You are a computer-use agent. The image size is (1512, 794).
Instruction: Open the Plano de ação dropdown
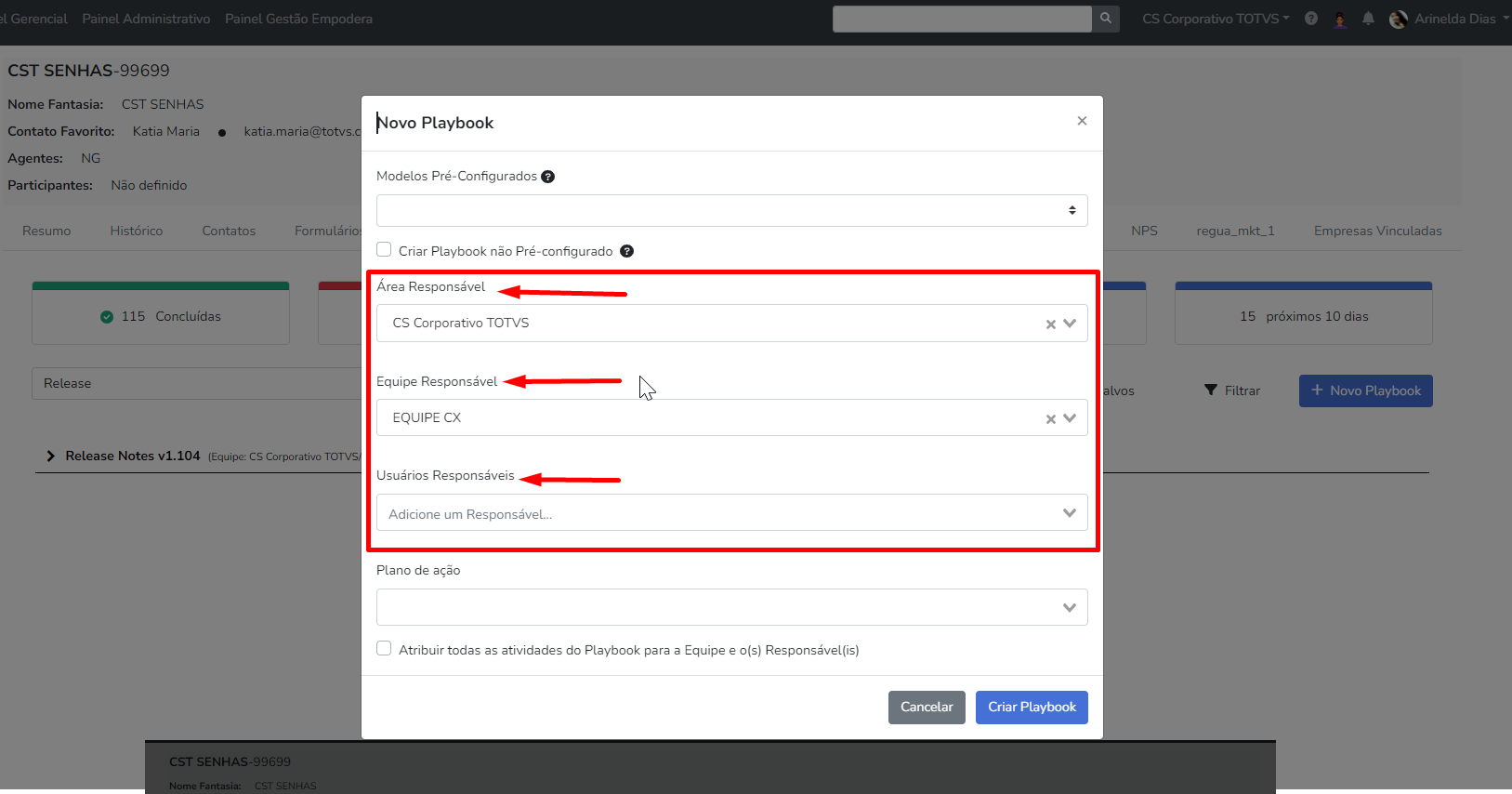(731, 607)
